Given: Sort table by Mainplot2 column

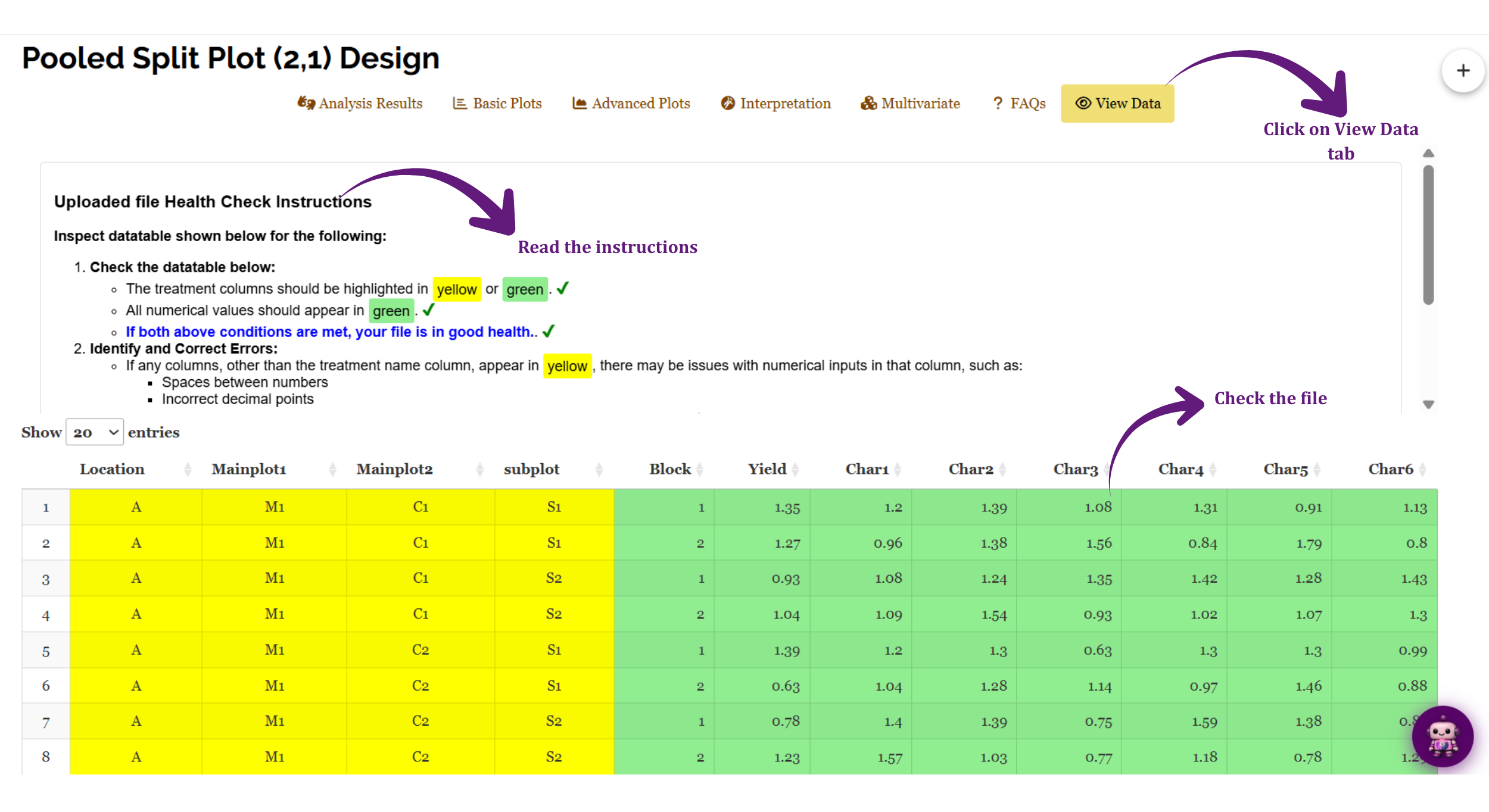Looking at the screenshot, I should [420, 469].
